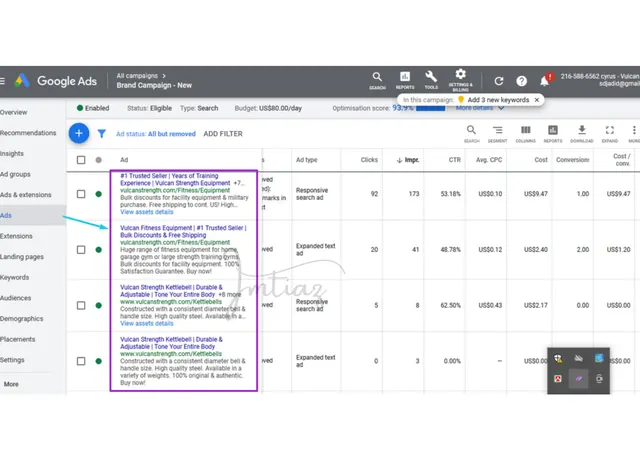Open Audiences in sidebar
The height and width of the screenshot is (452, 640).
tap(16, 298)
